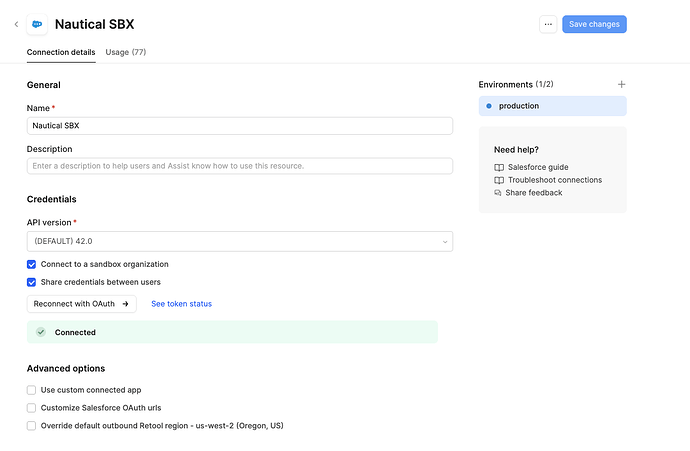Screen dimensions: 690x451
Task: Uncheck Share credentials between users
Action: tap(32, 282)
